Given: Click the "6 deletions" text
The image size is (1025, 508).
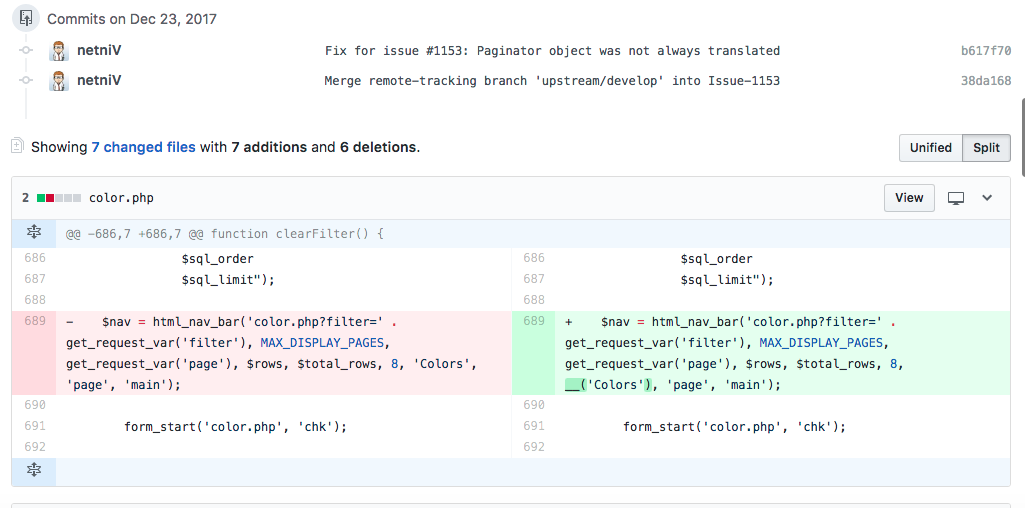Looking at the screenshot, I should pyautogui.click(x=378, y=147).
